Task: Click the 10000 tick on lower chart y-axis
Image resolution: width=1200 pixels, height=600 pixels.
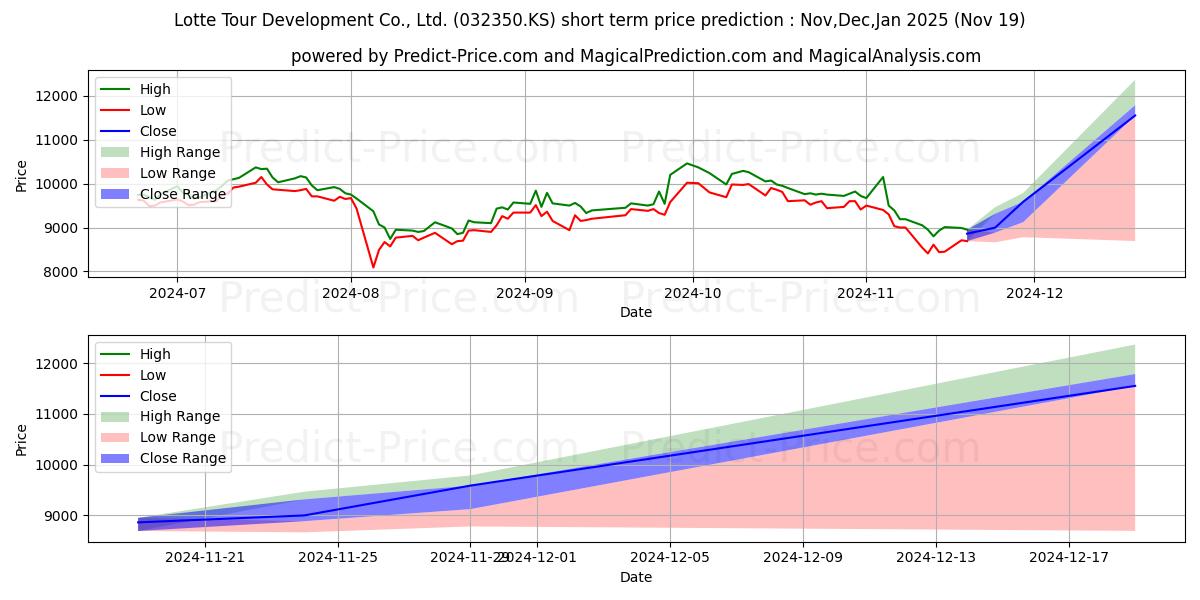Action: click(x=56, y=465)
